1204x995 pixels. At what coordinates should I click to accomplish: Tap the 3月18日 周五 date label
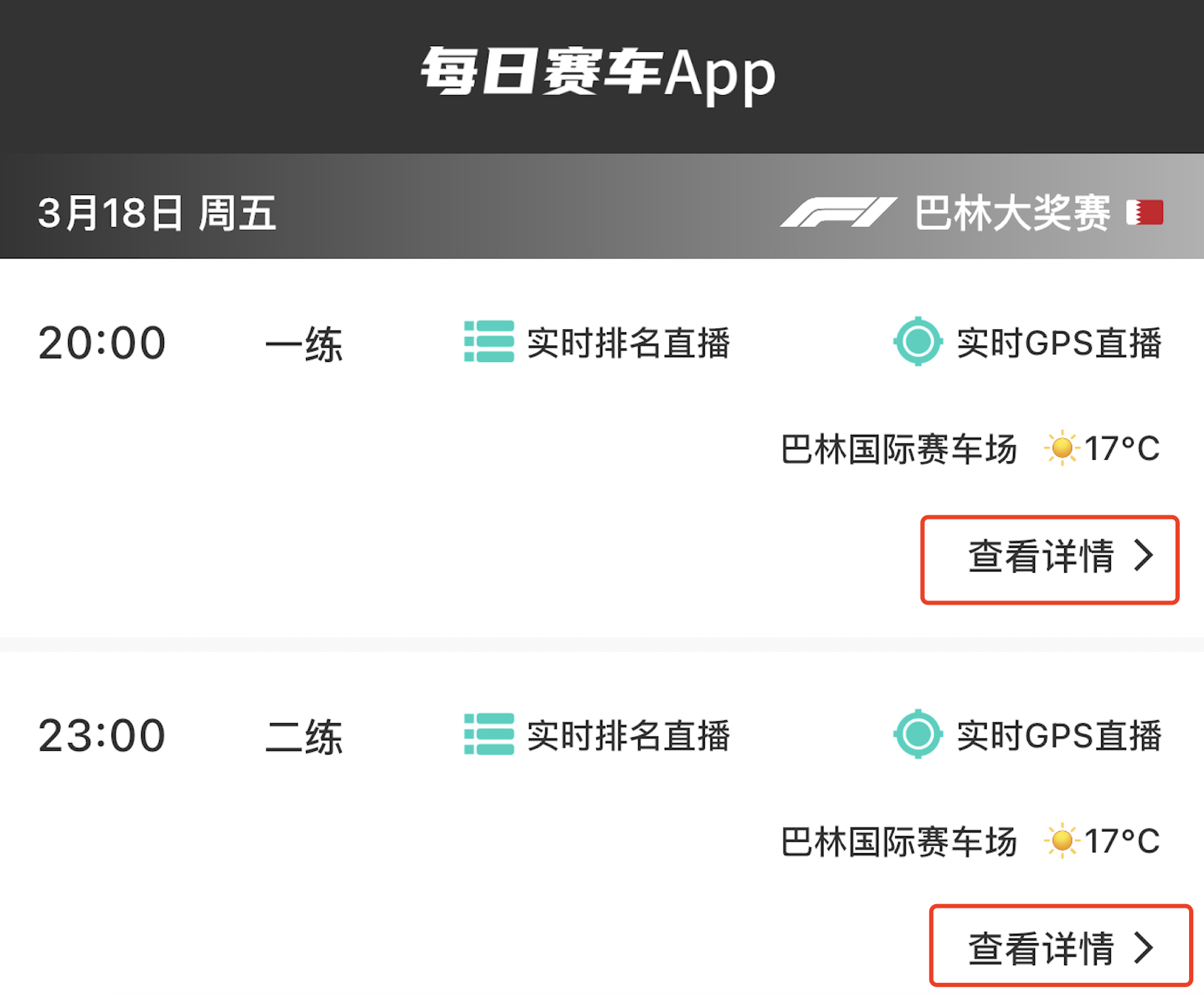pyautogui.click(x=157, y=213)
